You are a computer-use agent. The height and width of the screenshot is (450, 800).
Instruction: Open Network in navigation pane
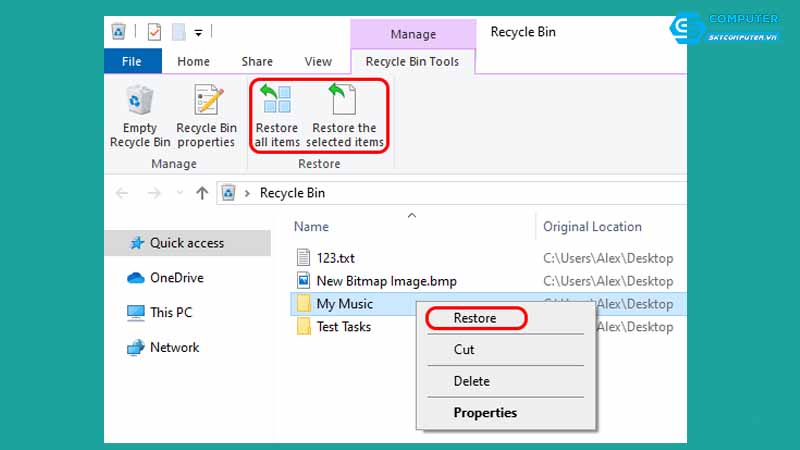click(x=174, y=347)
